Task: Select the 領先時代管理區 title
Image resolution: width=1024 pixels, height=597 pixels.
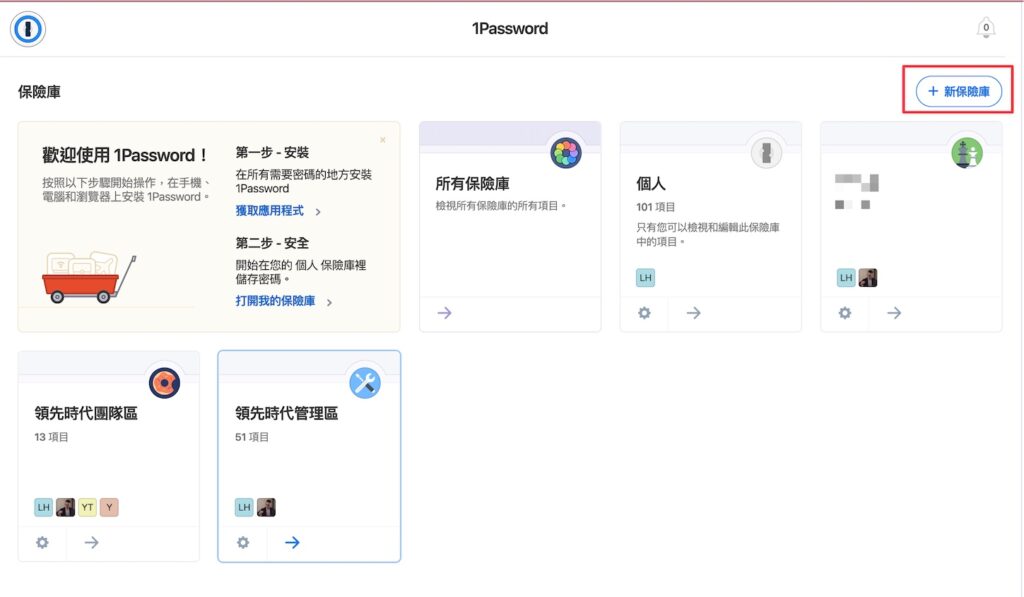Action: pos(287,413)
